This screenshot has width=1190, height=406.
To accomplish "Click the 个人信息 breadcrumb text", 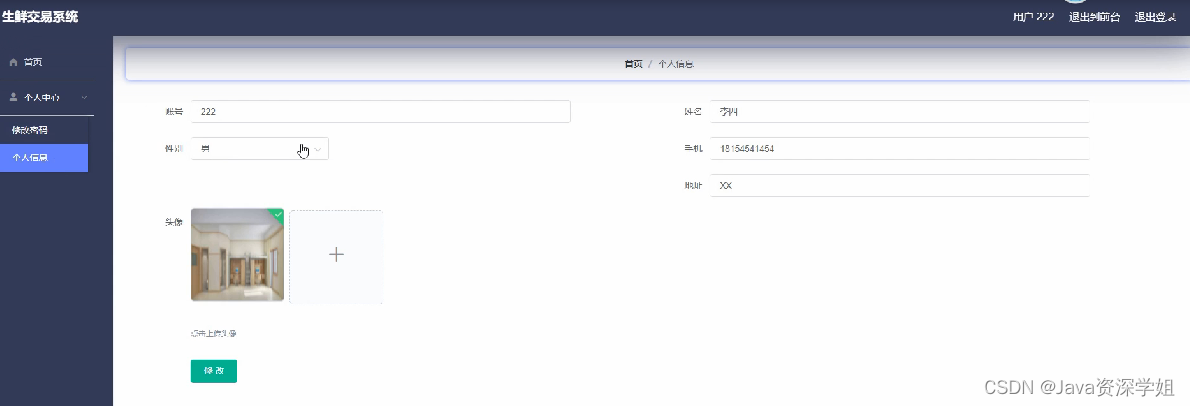I will coord(675,65).
